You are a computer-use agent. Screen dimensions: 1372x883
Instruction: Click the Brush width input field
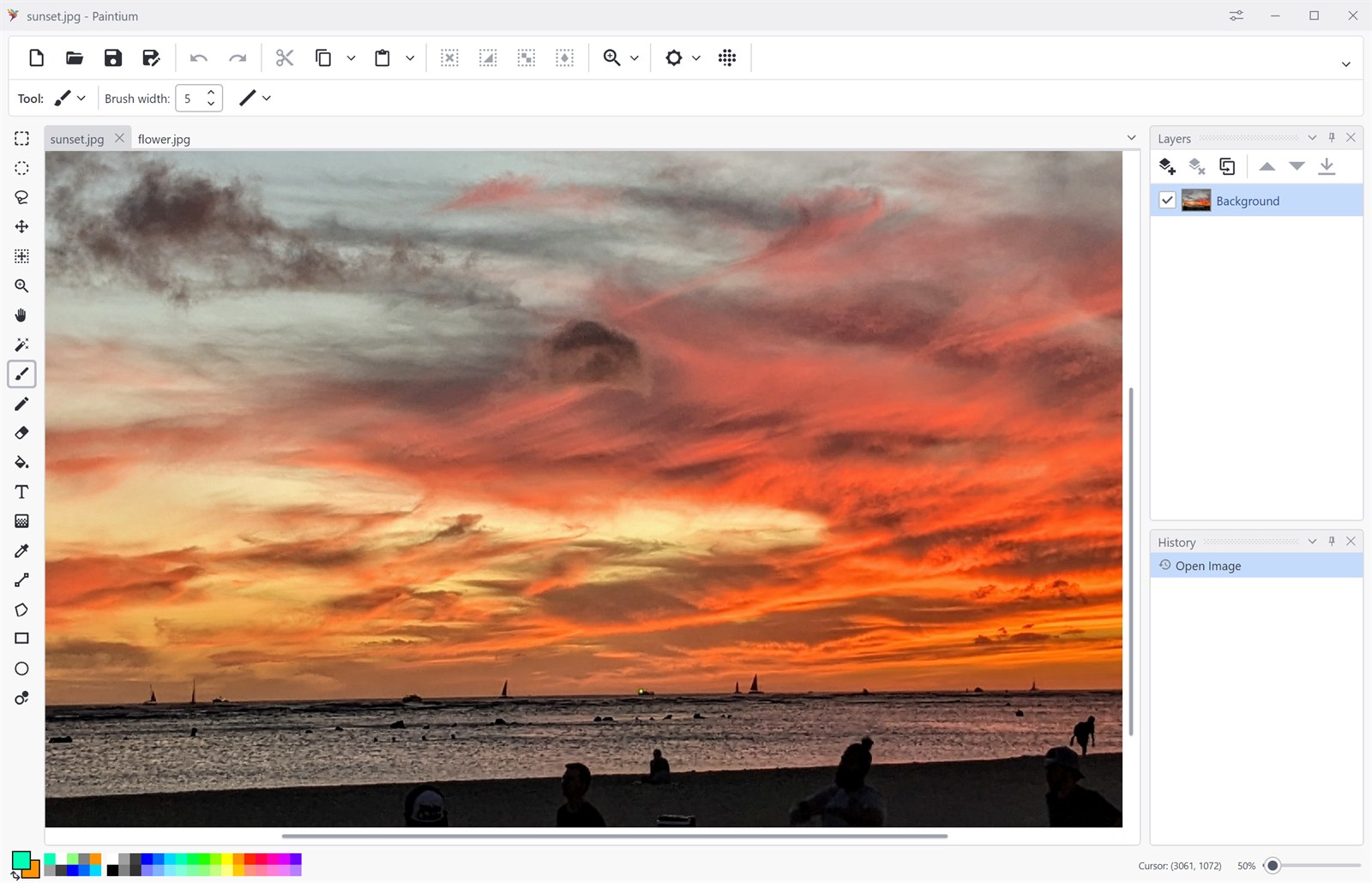tap(190, 99)
